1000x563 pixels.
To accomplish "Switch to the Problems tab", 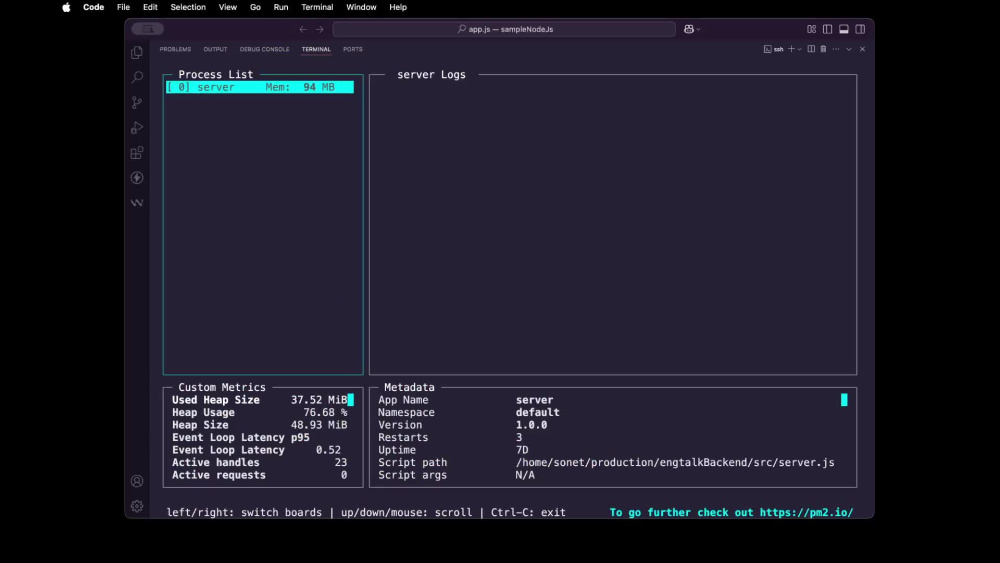I will tap(175, 49).
